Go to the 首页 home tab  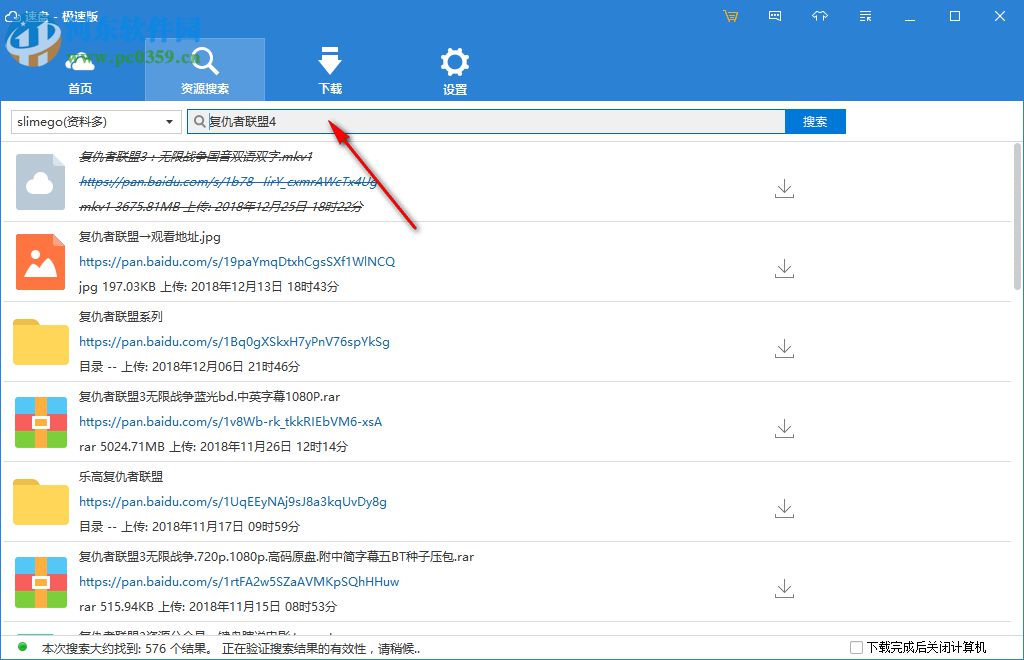tap(80, 72)
